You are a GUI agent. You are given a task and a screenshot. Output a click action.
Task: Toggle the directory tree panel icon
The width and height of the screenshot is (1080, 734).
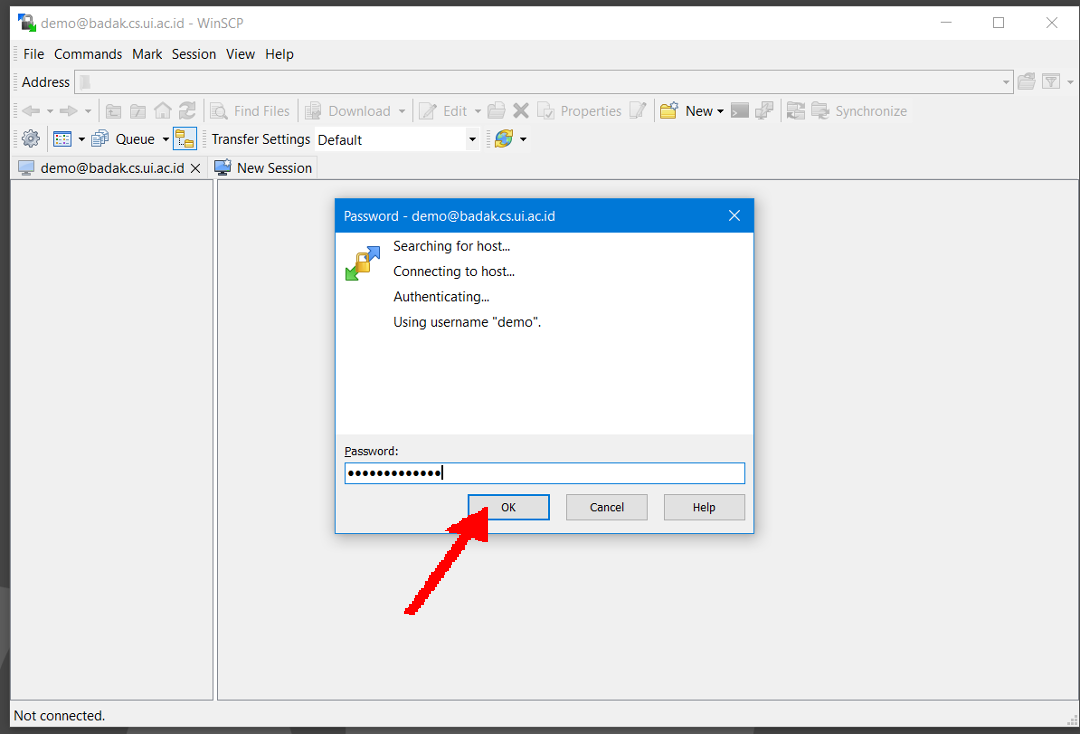tap(184, 139)
